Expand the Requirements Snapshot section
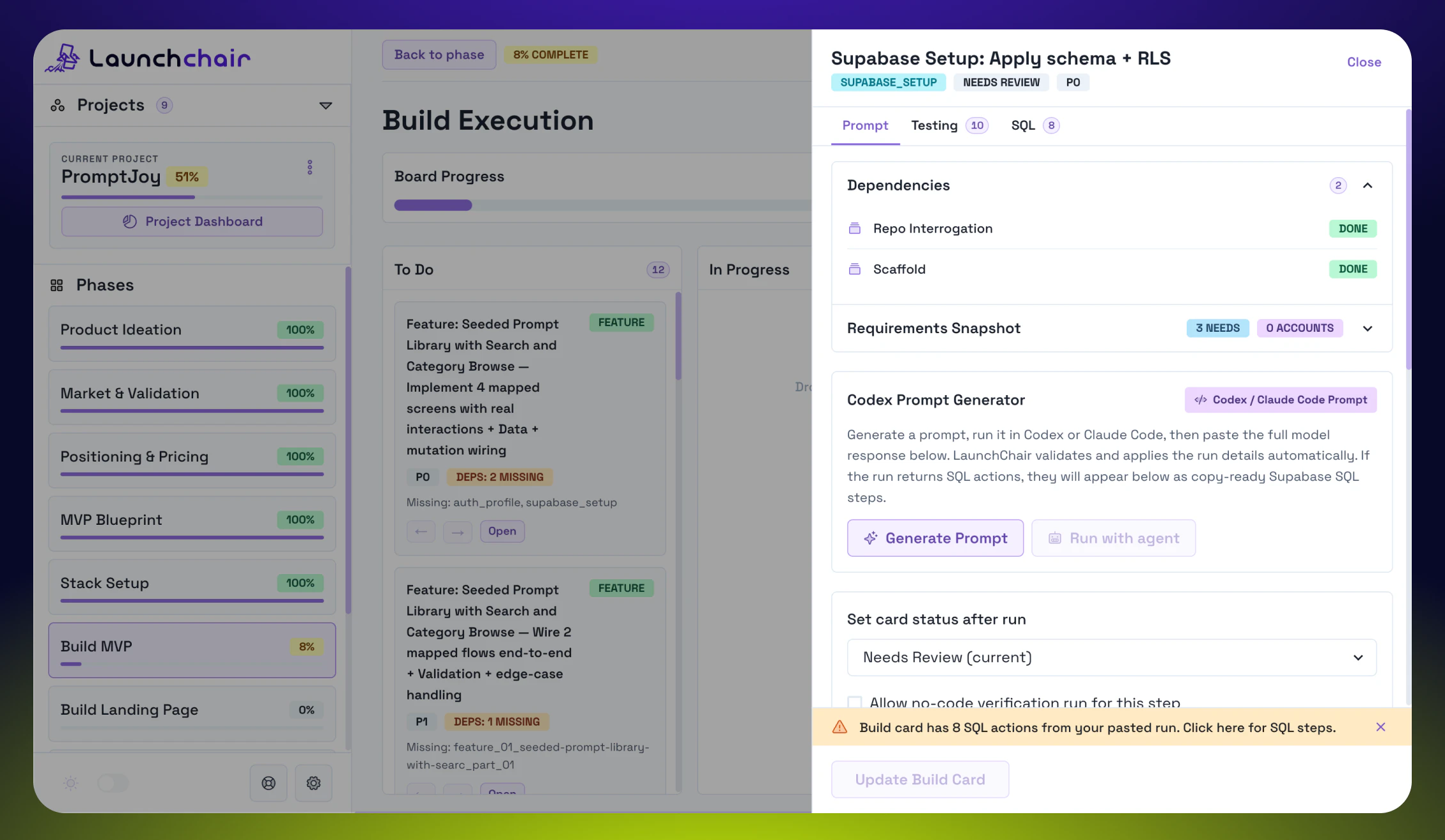Viewport: 1445px width, 840px height. (x=1368, y=328)
